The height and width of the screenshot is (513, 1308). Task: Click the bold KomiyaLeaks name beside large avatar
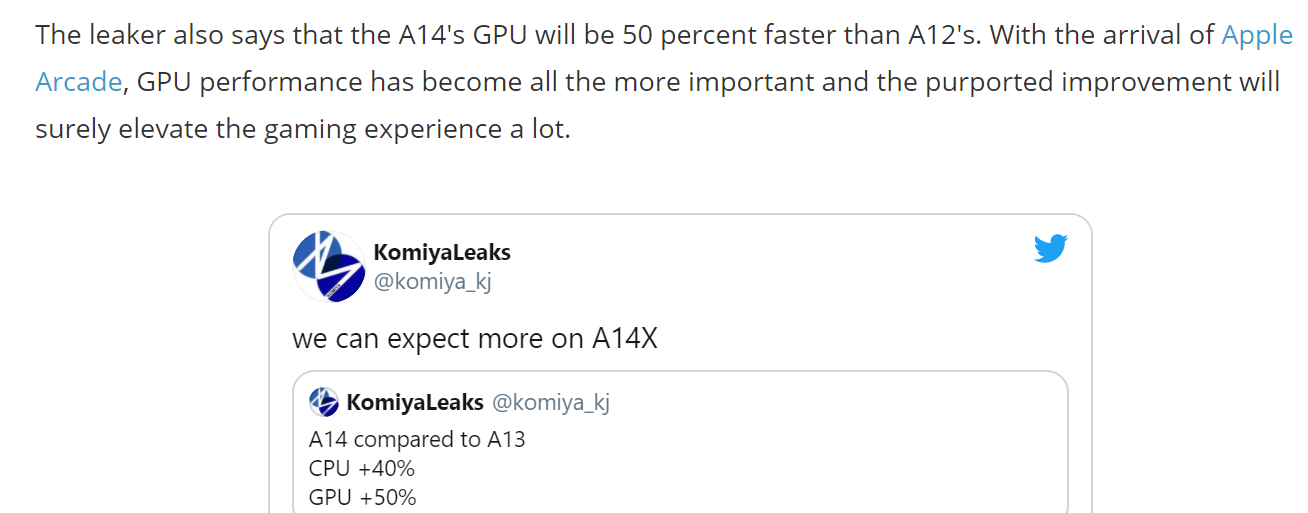441,252
